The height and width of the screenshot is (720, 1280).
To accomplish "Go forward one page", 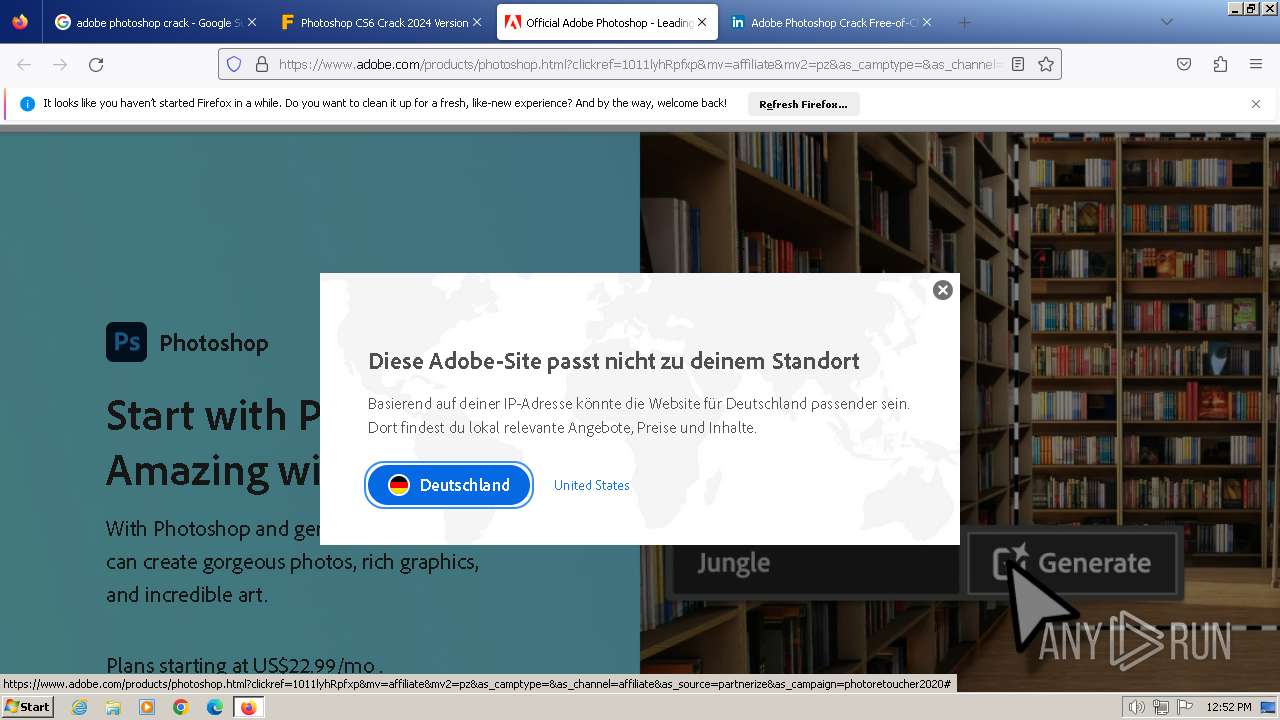I will click(60, 64).
